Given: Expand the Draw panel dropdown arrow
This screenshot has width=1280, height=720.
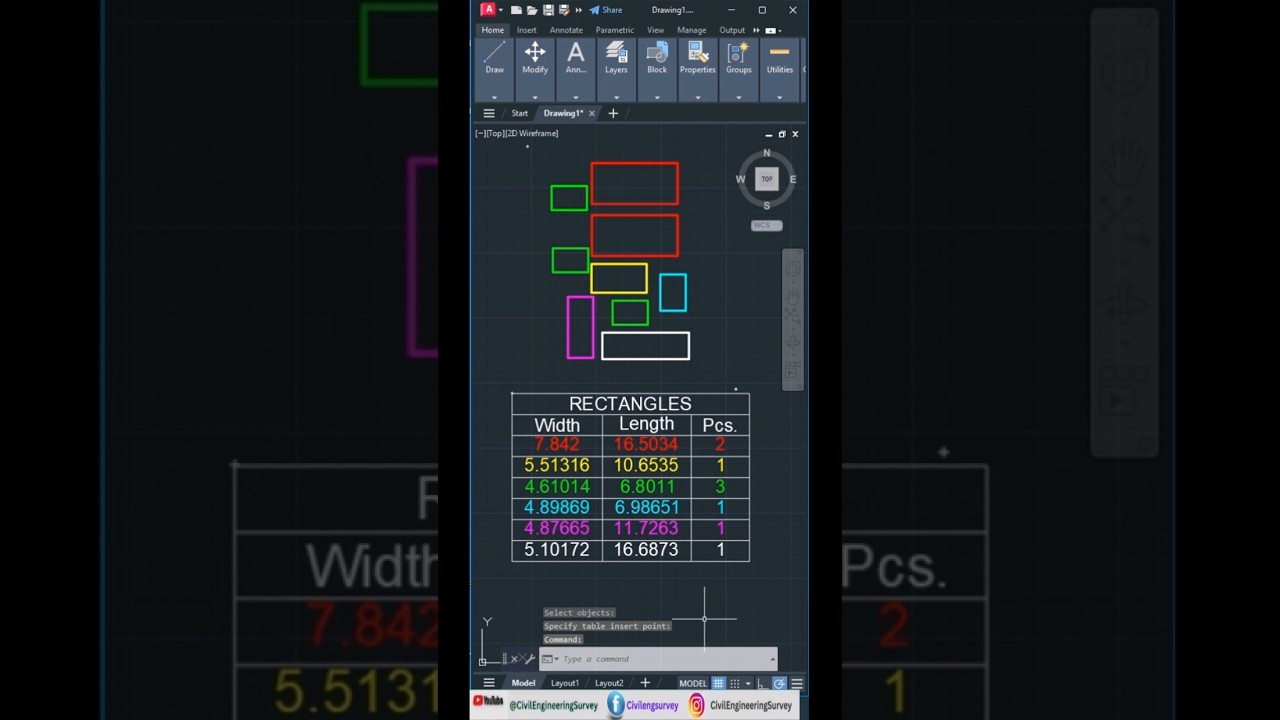Looking at the screenshot, I should pyautogui.click(x=494, y=97).
